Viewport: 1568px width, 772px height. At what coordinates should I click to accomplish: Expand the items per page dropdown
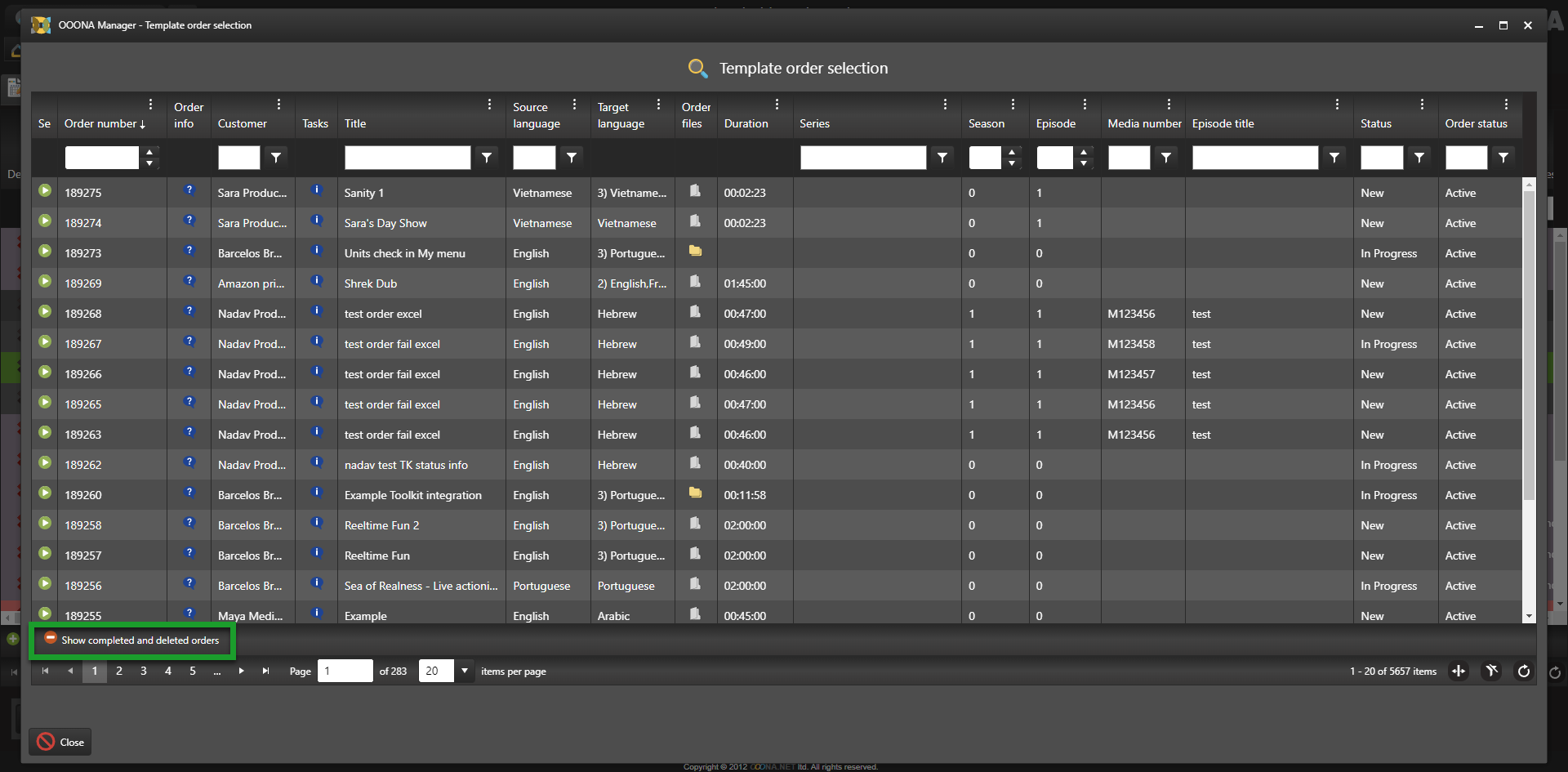(465, 672)
